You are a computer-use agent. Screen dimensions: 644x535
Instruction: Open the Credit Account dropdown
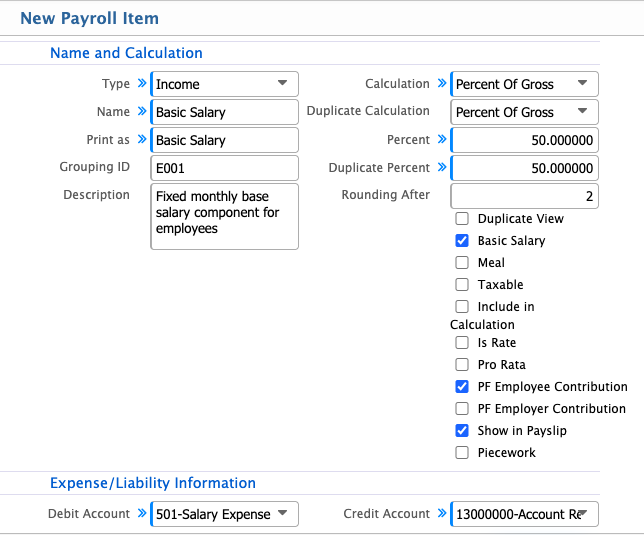525,514
